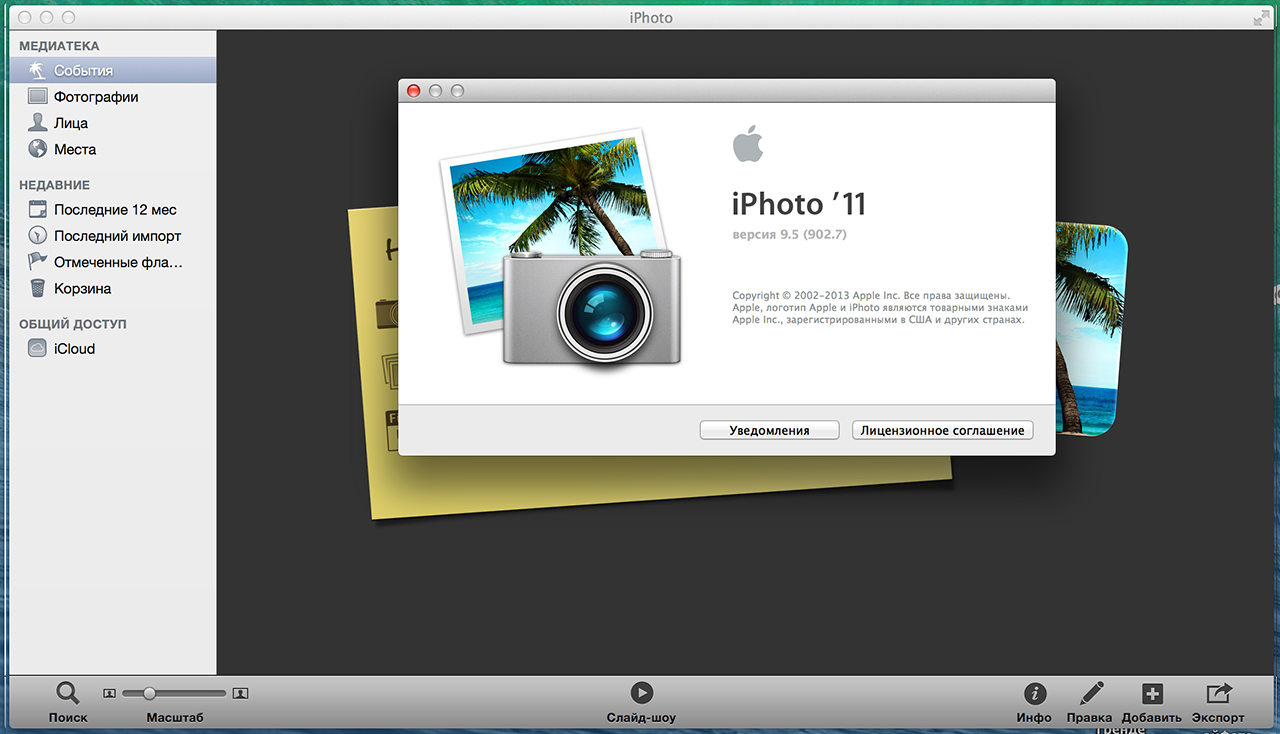
Task: Open the Экспорт share icon
Action: tap(1219, 693)
